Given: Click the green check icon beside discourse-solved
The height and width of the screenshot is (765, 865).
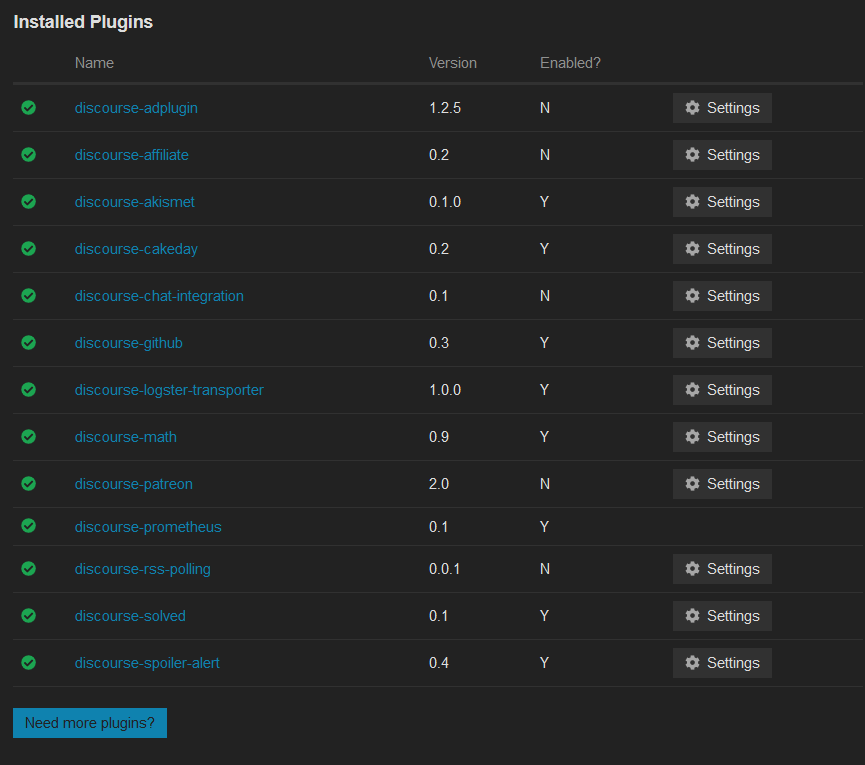Looking at the screenshot, I should (x=29, y=615).
